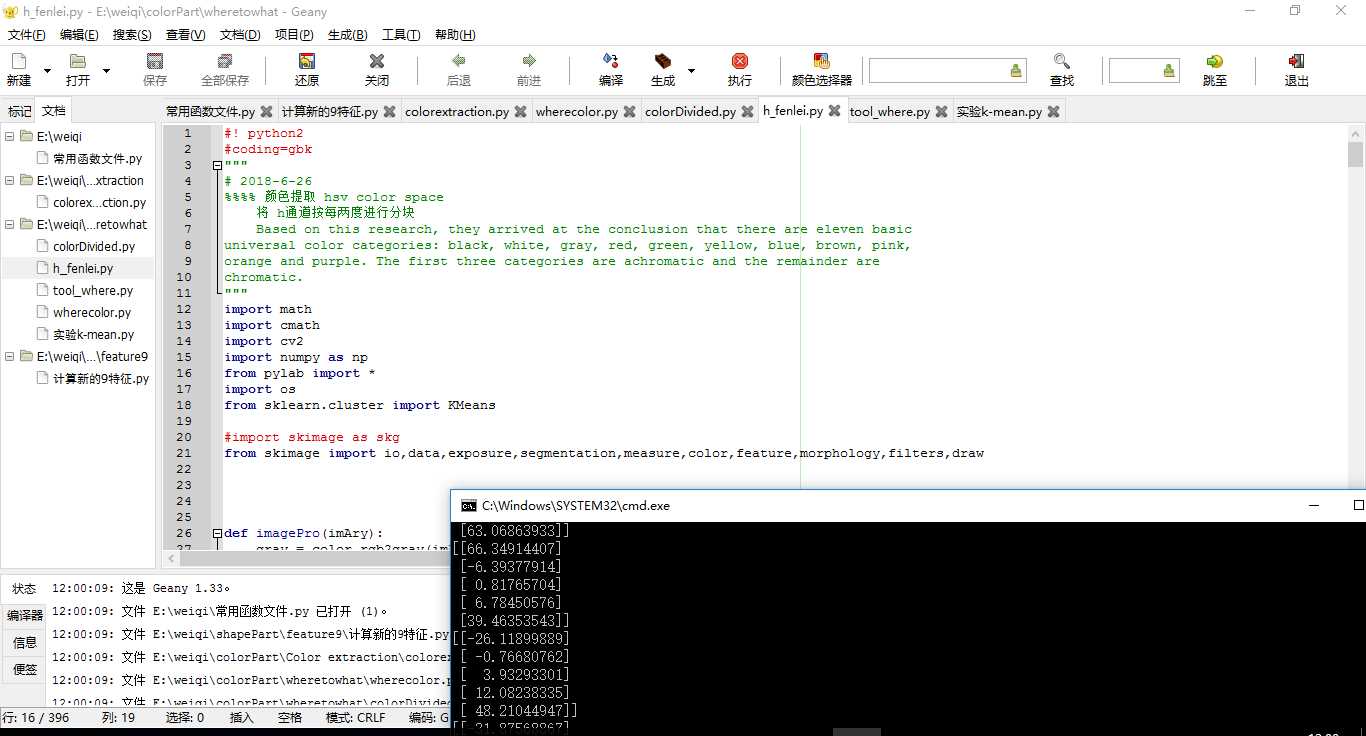Switch to the Compiler (编译器) message tab

coord(25,615)
